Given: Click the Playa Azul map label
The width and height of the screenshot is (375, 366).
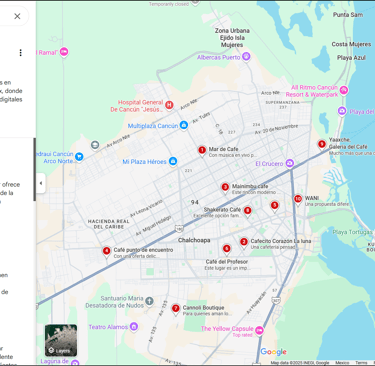Looking at the screenshot, I should click(x=351, y=58).
